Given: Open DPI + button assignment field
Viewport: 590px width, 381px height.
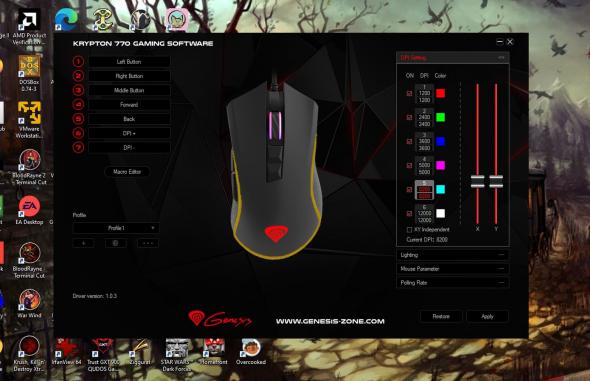Looking at the screenshot, I should pyautogui.click(x=129, y=133).
